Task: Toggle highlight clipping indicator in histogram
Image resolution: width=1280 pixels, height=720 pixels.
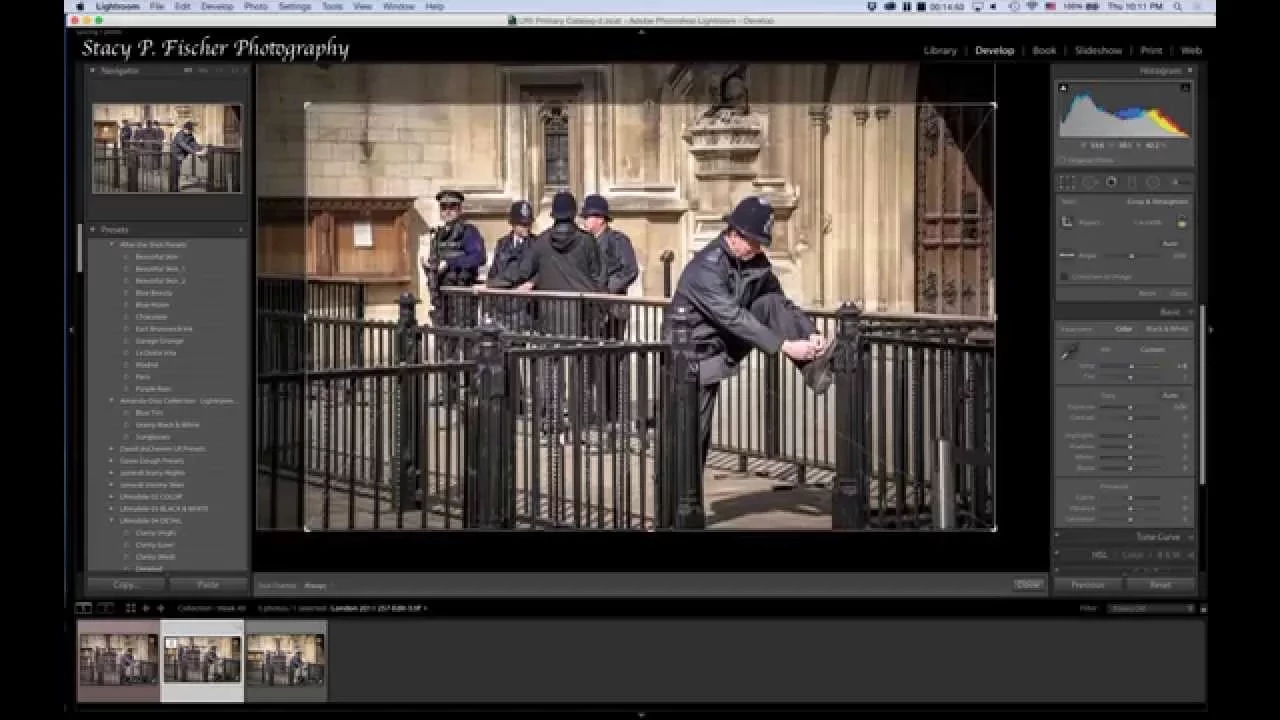Action: (1185, 88)
